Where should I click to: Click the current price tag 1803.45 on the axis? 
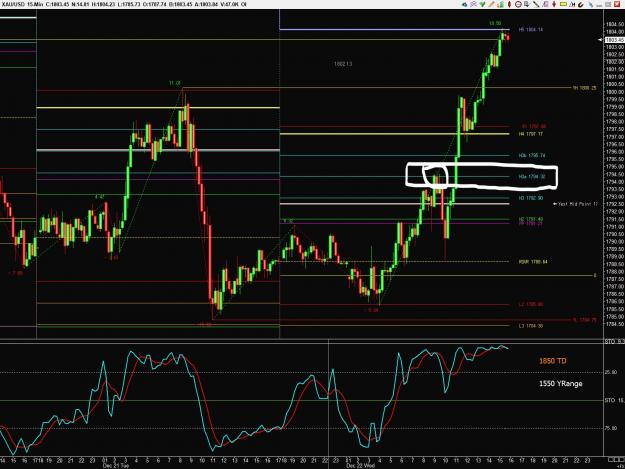(614, 40)
